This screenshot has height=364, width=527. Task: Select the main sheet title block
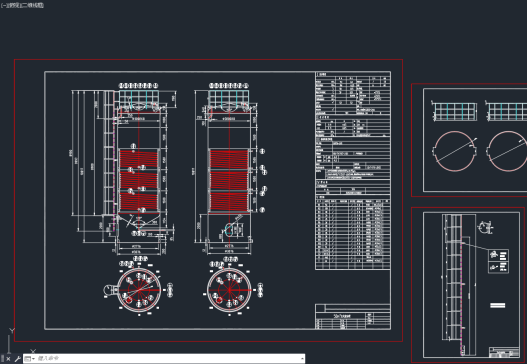[353, 317]
